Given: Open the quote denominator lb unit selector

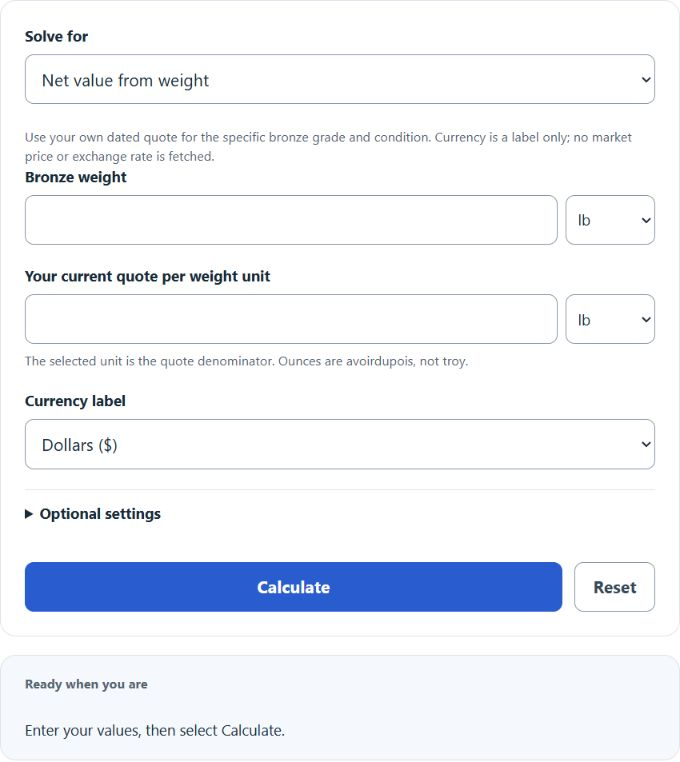Looking at the screenshot, I should pos(610,319).
